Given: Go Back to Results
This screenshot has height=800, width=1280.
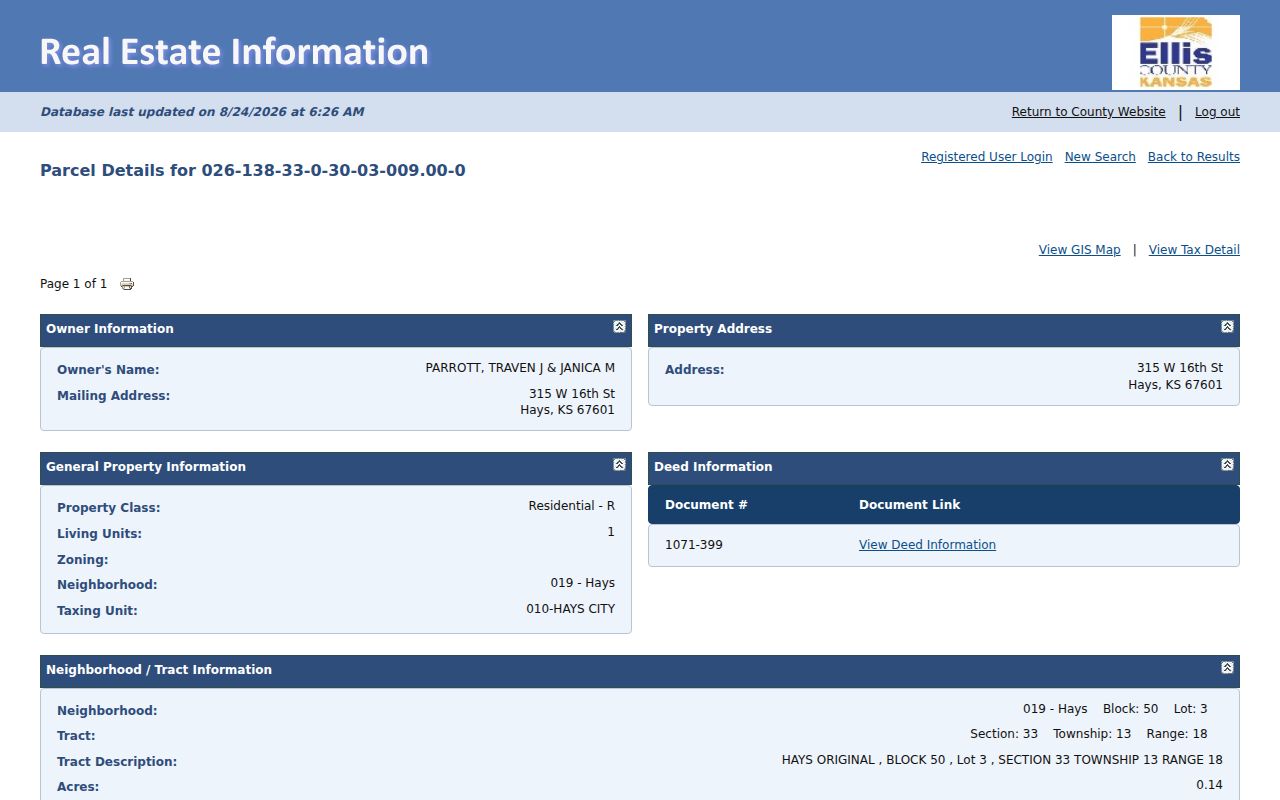Looking at the screenshot, I should (1193, 157).
